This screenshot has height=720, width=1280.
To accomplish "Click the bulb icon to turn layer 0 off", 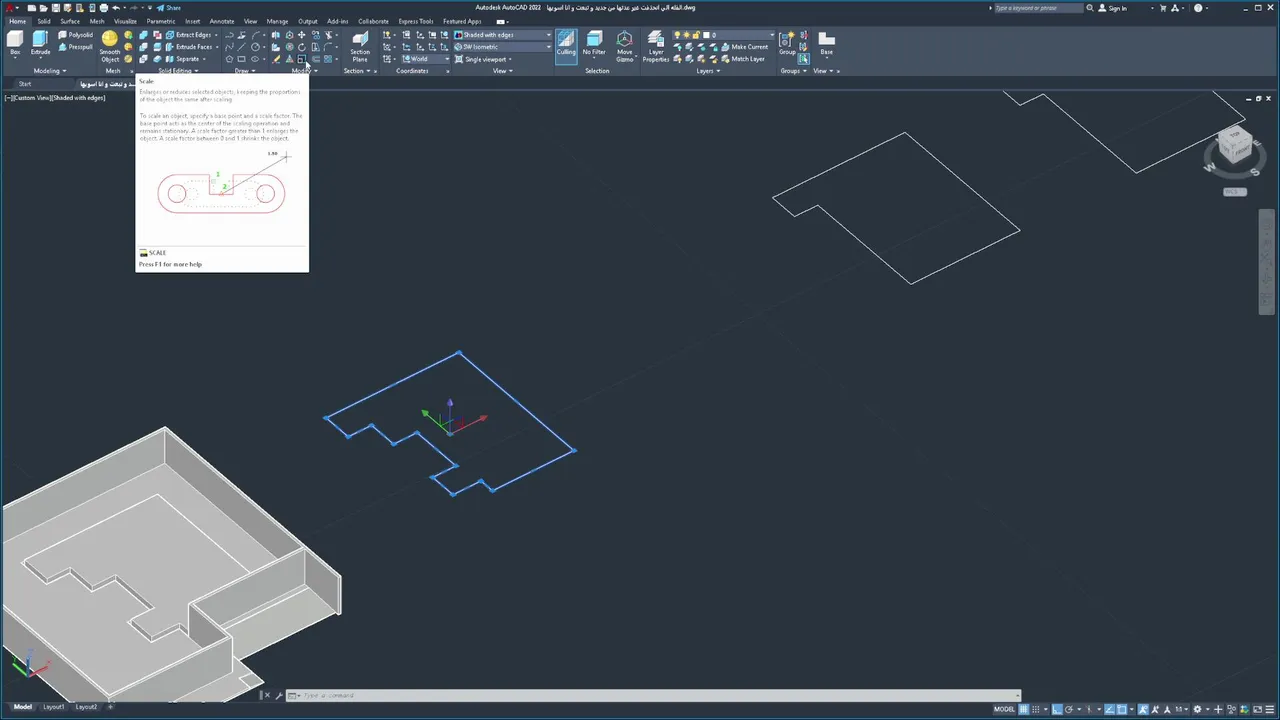I will [x=679, y=35].
